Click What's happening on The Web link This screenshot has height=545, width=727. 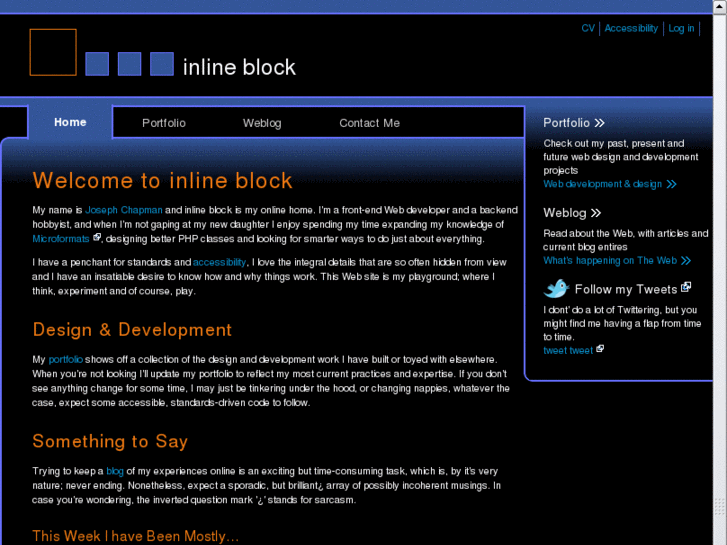click(x=610, y=261)
